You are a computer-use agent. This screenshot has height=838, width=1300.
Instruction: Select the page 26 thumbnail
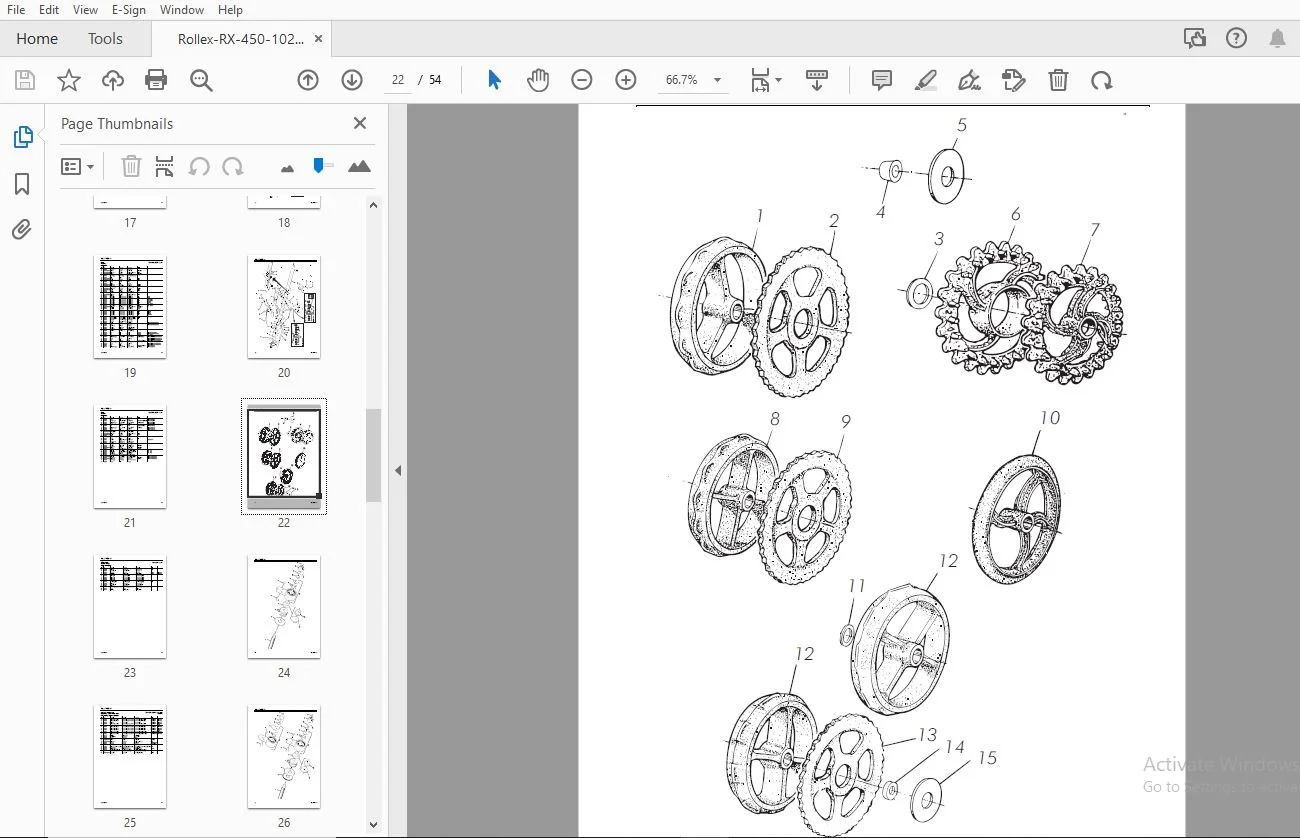tap(284, 756)
